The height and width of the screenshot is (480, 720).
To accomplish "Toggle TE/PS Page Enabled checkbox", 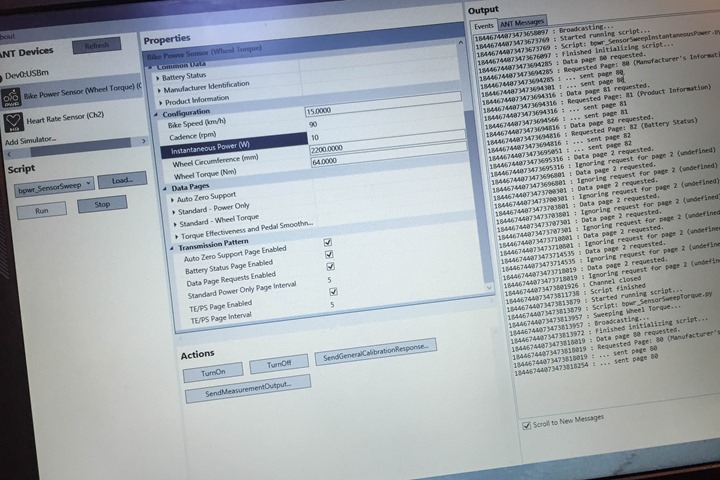I will [331, 292].
